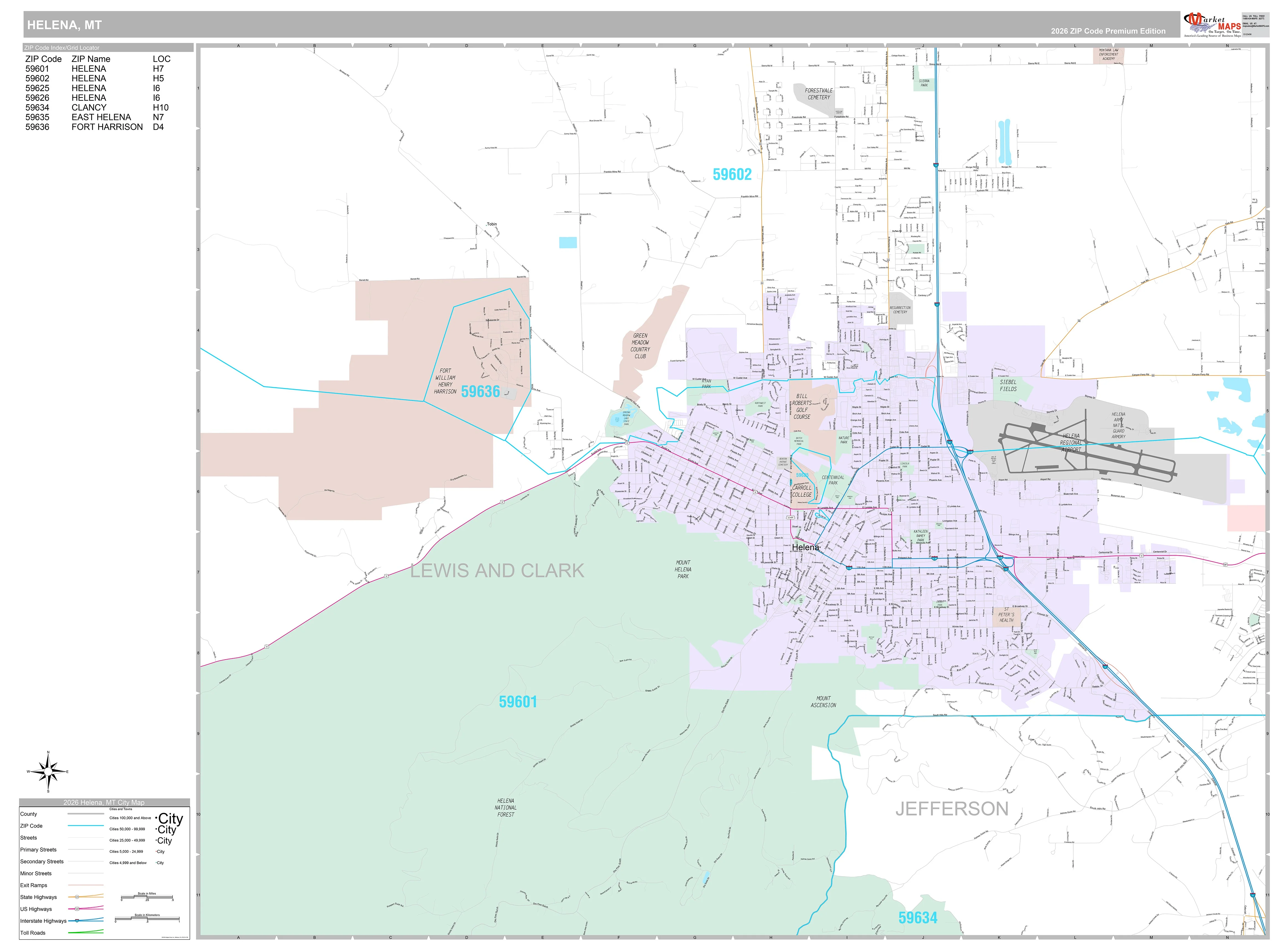The width and height of the screenshot is (1288, 952).
Task: Click the green Toll Roads line swatch
Action: [85, 932]
